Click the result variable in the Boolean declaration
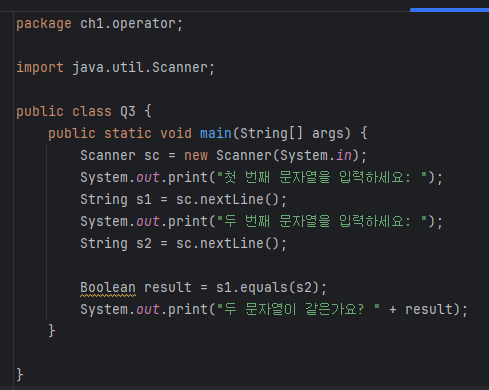Image resolution: width=489 pixels, height=390 pixels. coord(168,288)
